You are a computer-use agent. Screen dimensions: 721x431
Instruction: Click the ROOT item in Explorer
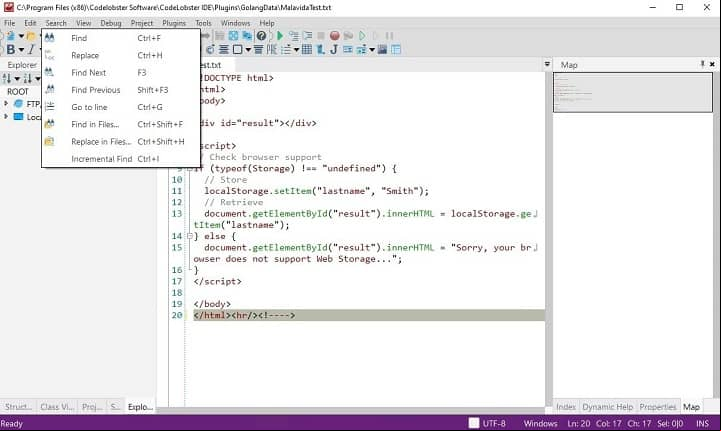click(17, 92)
